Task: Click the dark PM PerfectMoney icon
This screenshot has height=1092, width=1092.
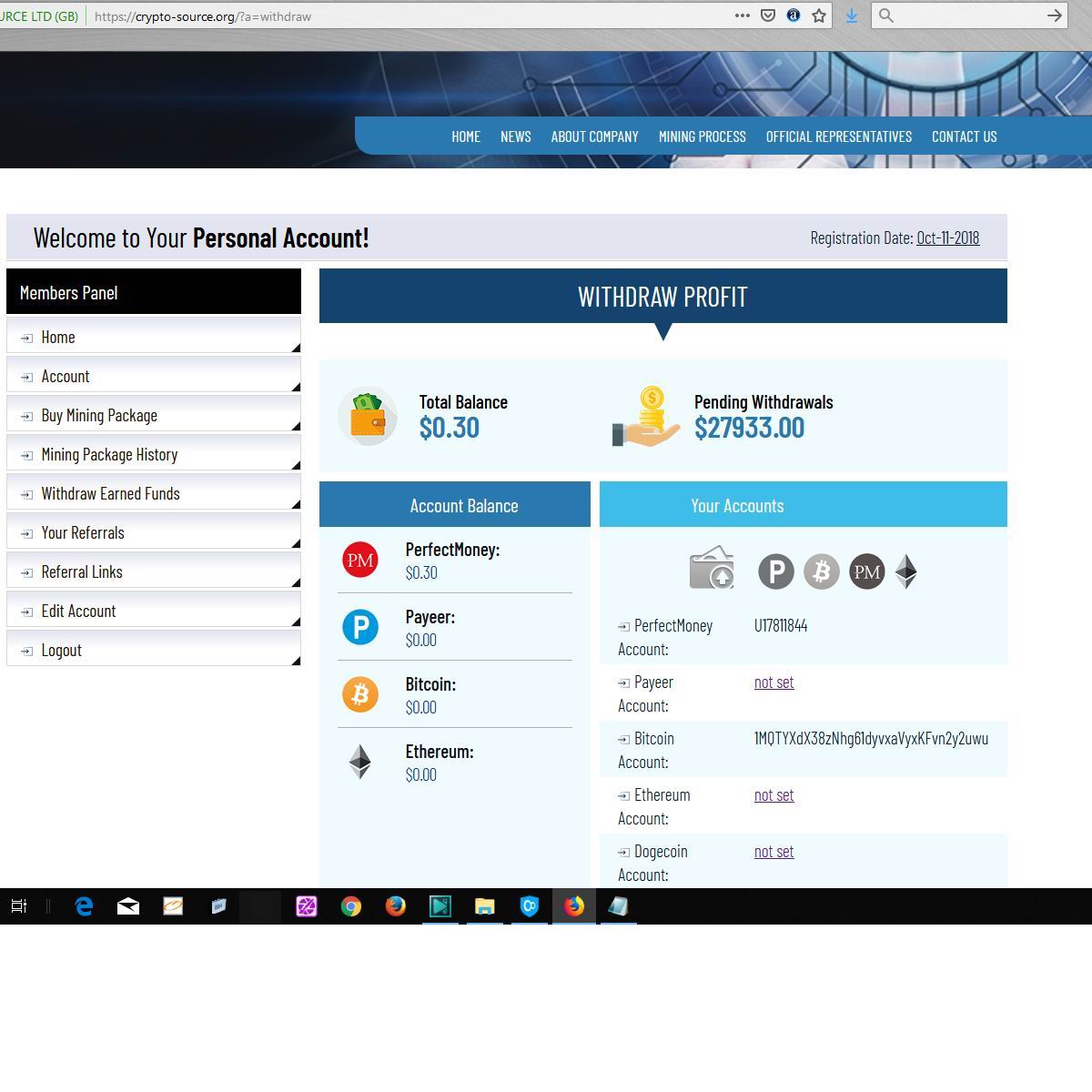Action: (x=866, y=571)
